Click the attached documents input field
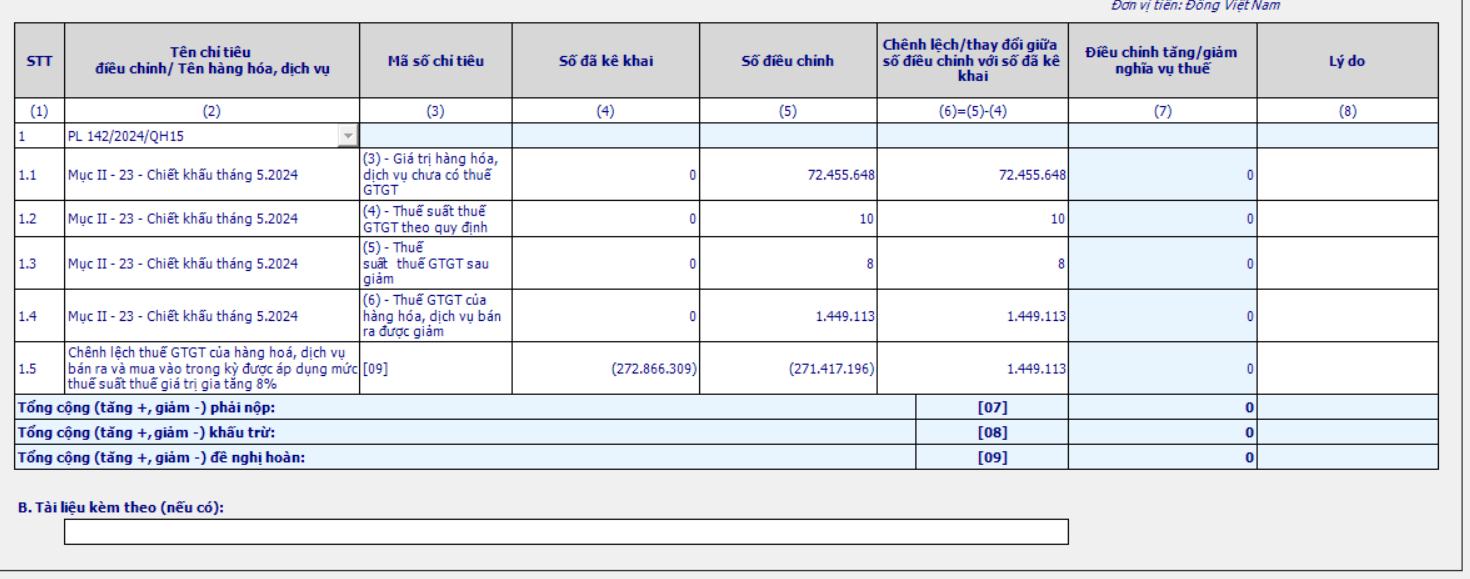The width and height of the screenshot is (1470, 579). [565, 531]
